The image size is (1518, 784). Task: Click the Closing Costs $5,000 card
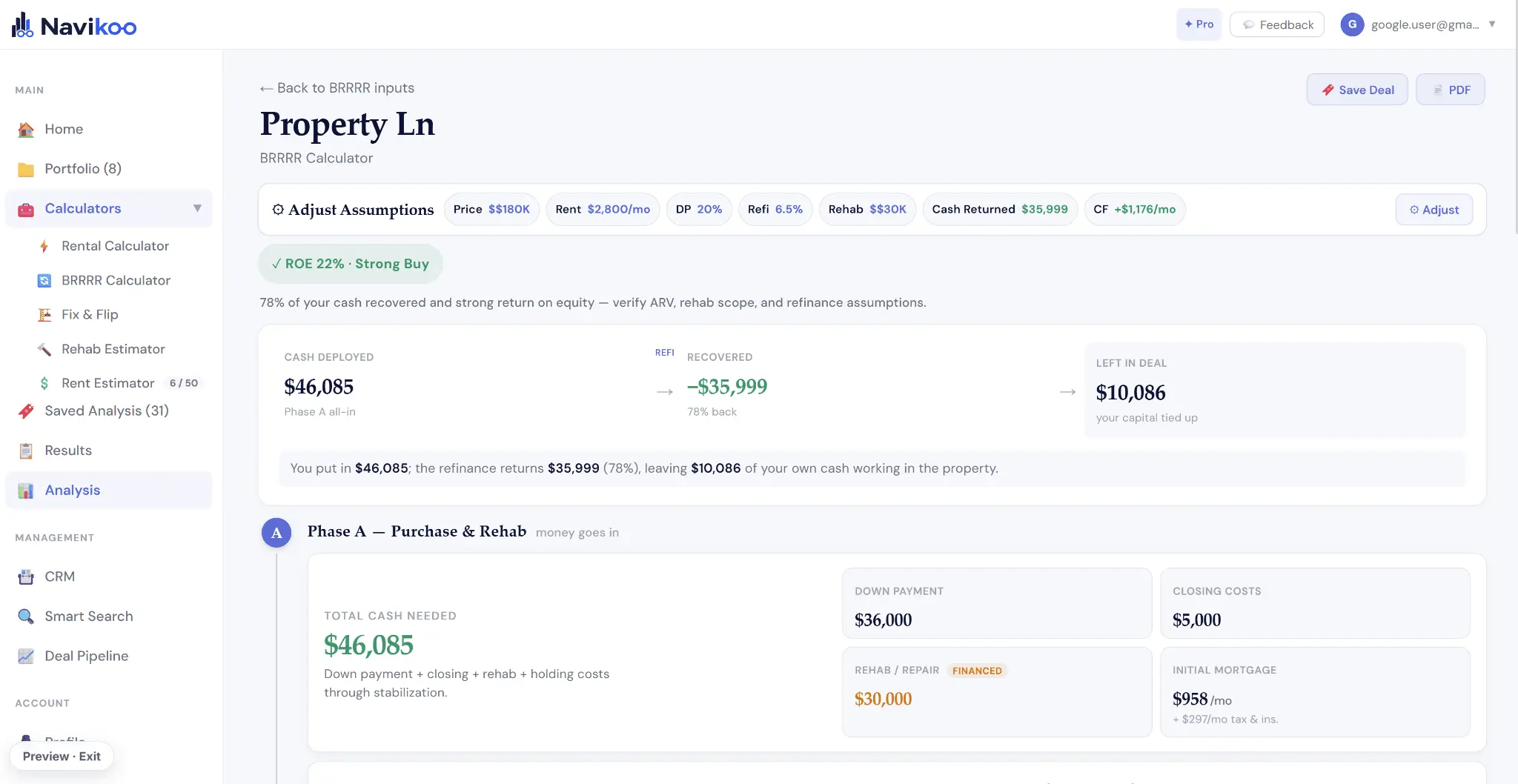[x=1315, y=603]
